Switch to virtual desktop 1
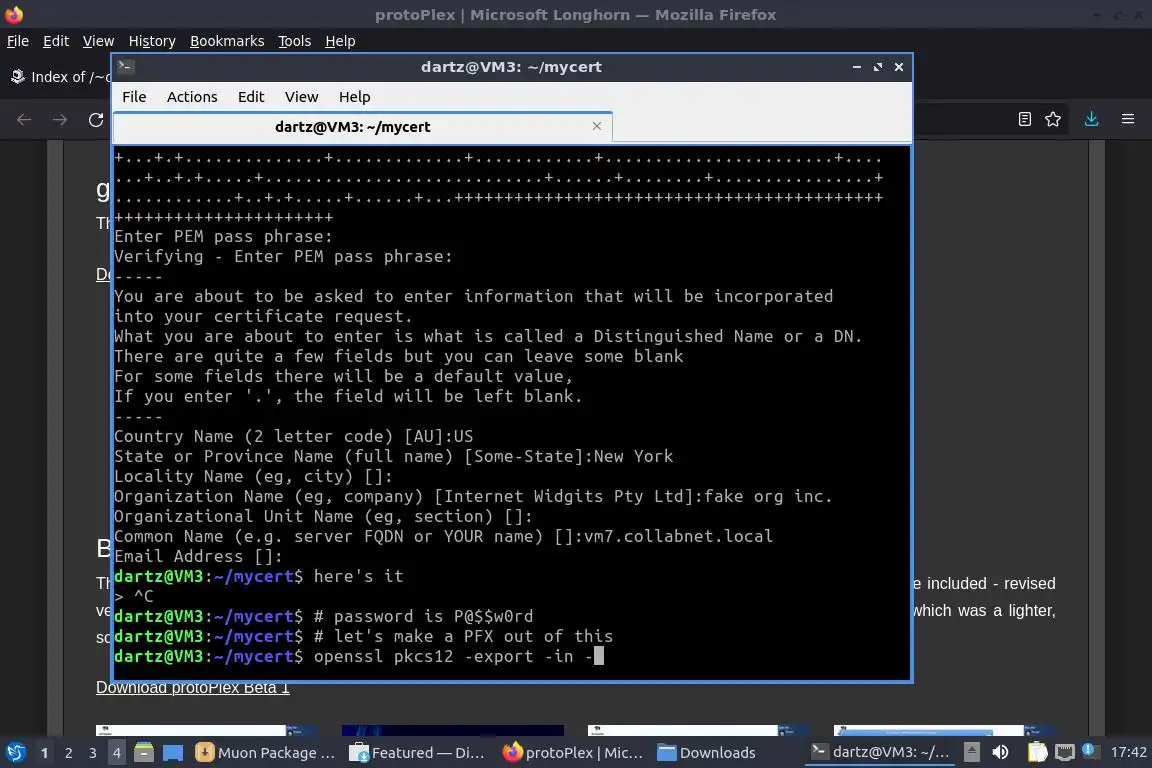This screenshot has width=1152, height=768. coord(44,753)
